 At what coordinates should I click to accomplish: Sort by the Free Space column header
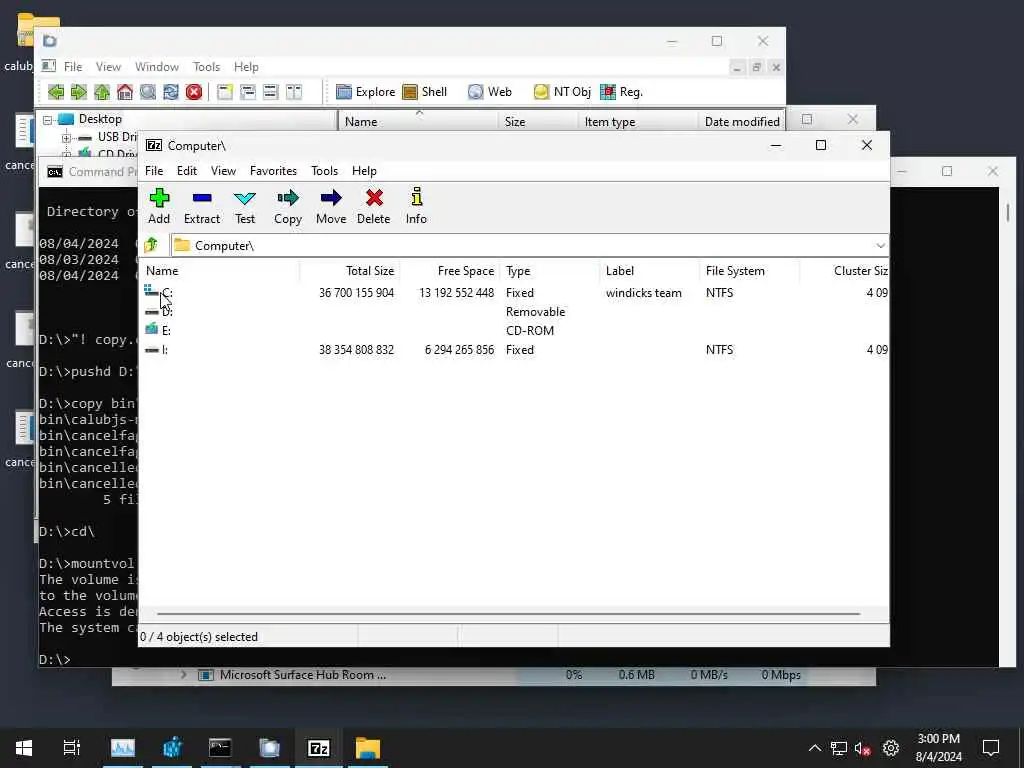tap(450, 270)
